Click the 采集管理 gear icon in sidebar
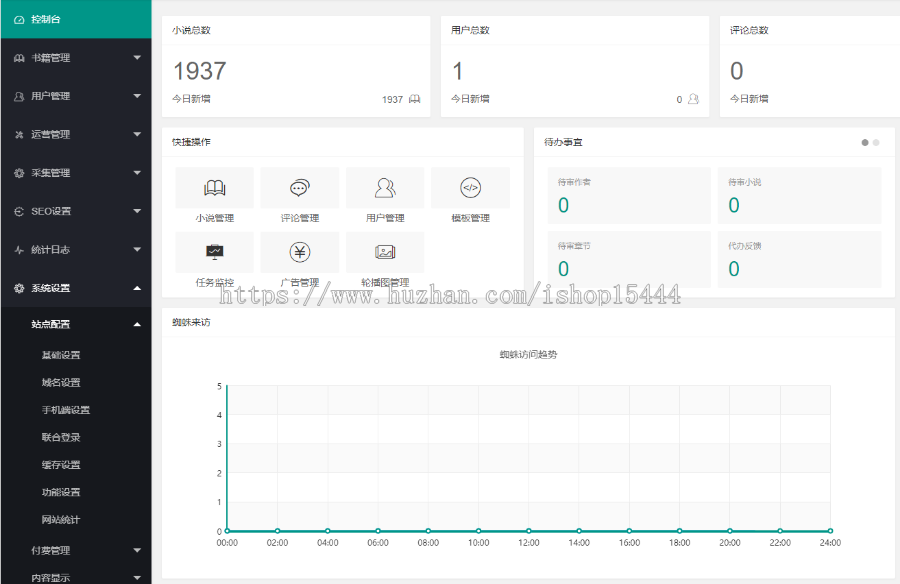 pyautogui.click(x=19, y=173)
